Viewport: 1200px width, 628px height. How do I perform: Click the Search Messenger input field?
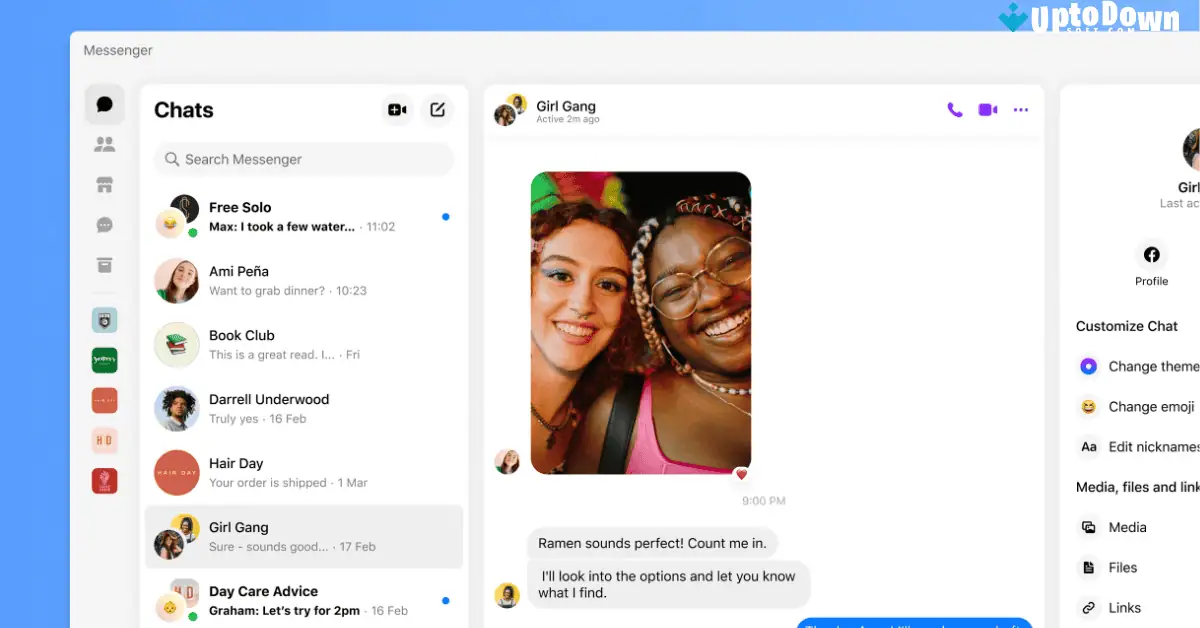pyautogui.click(x=302, y=159)
